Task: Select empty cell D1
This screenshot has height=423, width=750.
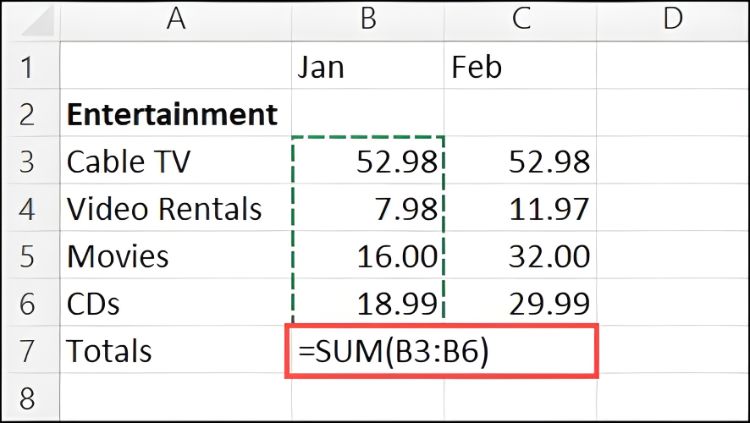Action: (672, 66)
